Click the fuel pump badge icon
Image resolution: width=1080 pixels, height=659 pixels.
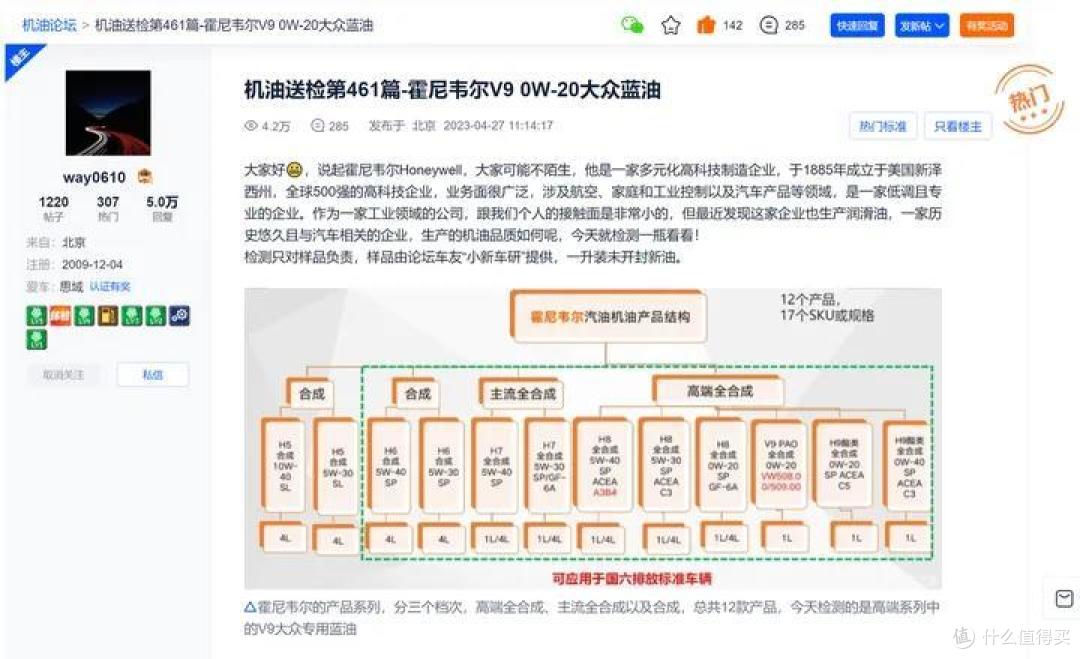coord(107,316)
